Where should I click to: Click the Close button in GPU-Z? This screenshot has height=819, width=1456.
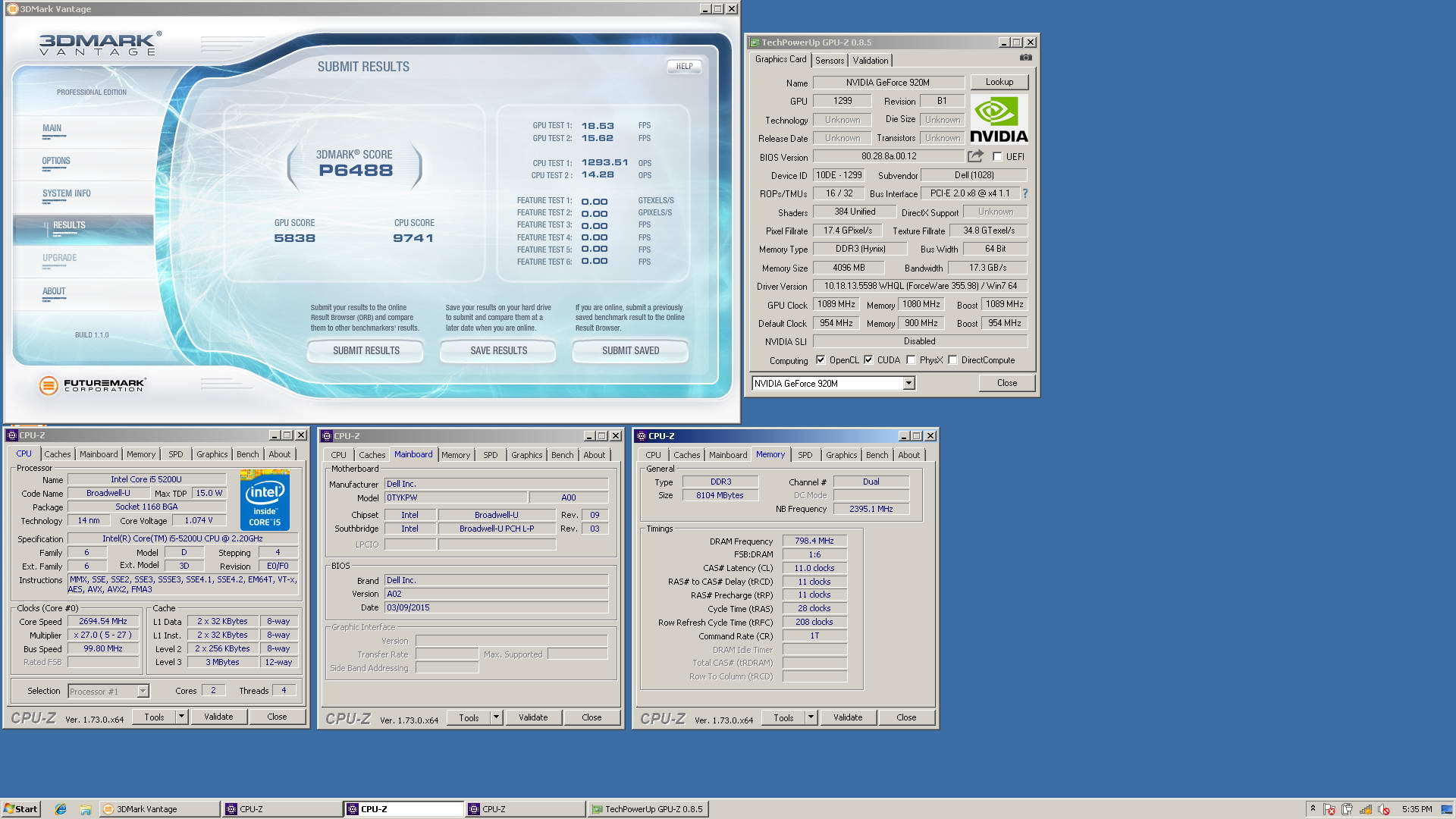pyautogui.click(x=1006, y=383)
